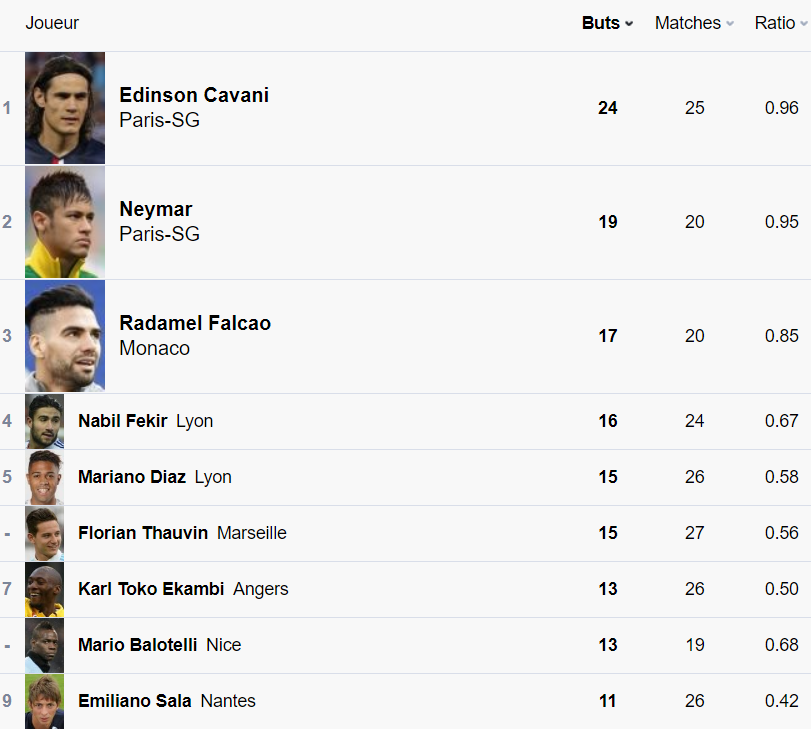Select Radamel Falcao's portrait image
Screen dimensions: 811x729
click(x=65, y=336)
